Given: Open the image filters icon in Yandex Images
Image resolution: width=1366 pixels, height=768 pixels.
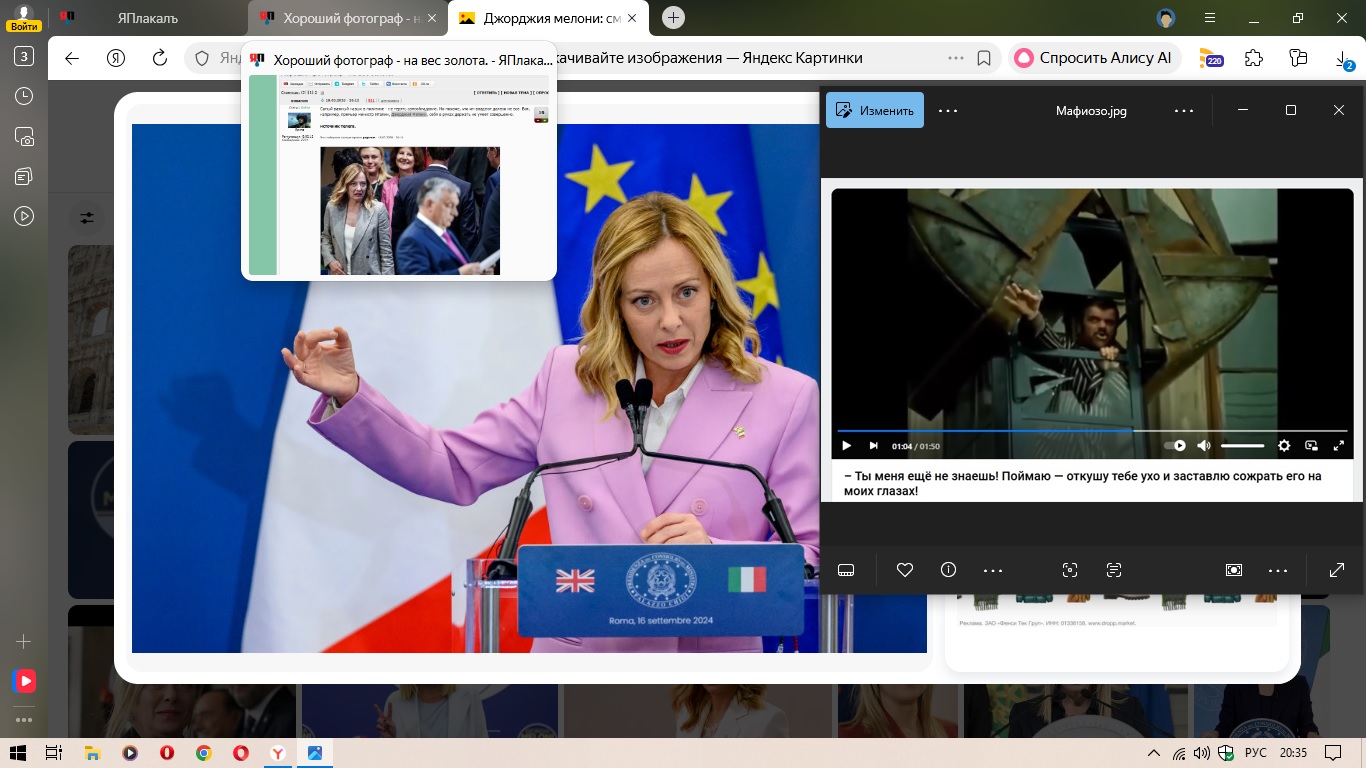Looking at the screenshot, I should (87, 217).
